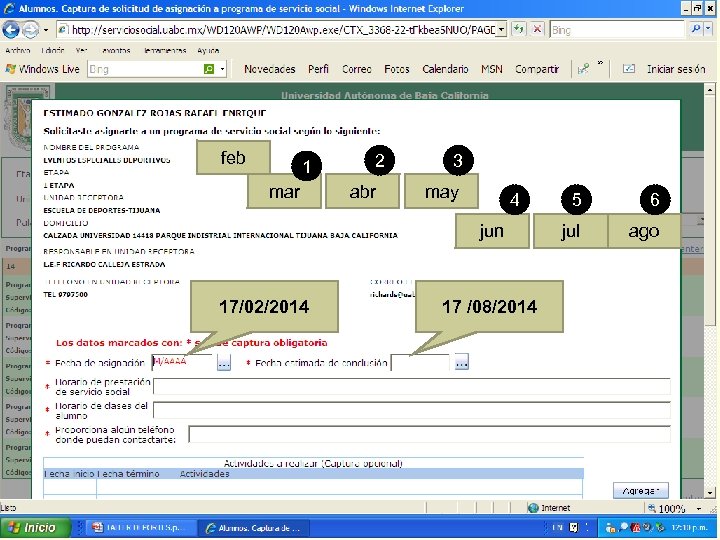Click the Bing search box beside the address bar
The width and height of the screenshot is (720, 540).
tap(617, 30)
